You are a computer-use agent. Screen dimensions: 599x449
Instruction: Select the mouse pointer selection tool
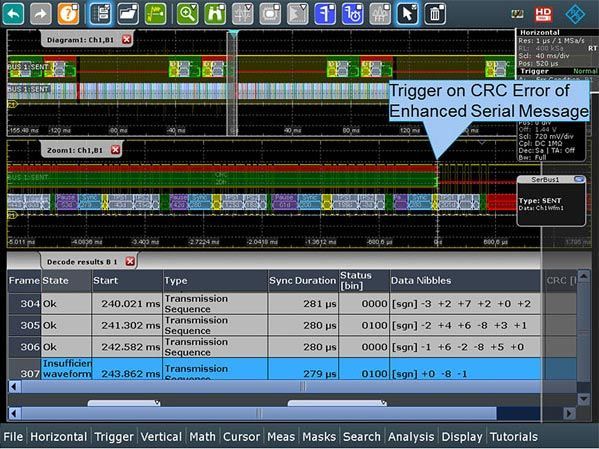407,14
